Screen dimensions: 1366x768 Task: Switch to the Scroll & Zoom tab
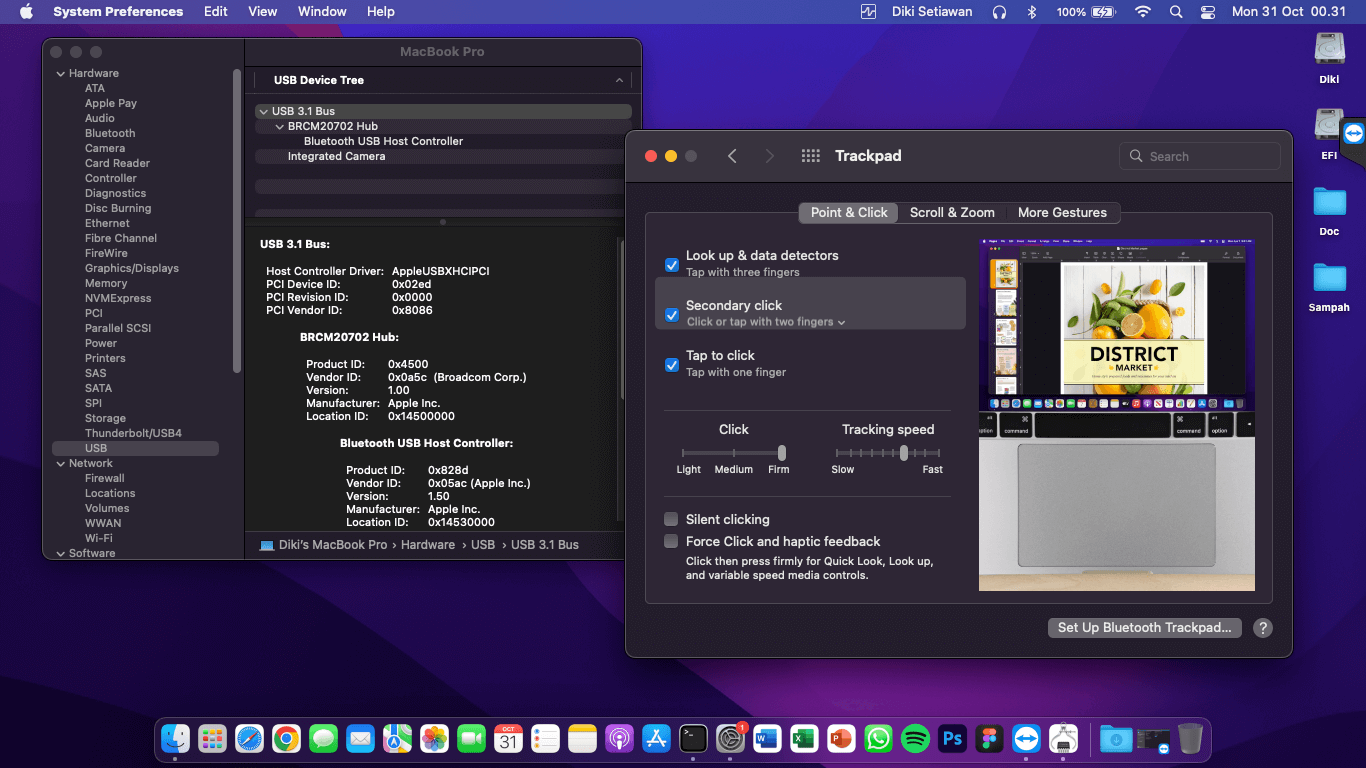[952, 212]
